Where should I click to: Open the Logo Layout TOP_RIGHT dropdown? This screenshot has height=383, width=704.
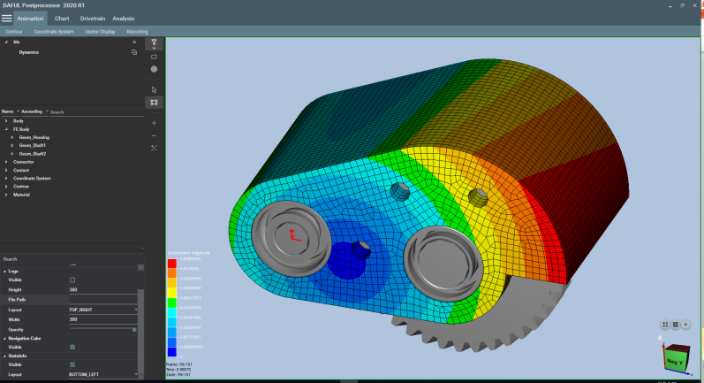[x=103, y=310]
